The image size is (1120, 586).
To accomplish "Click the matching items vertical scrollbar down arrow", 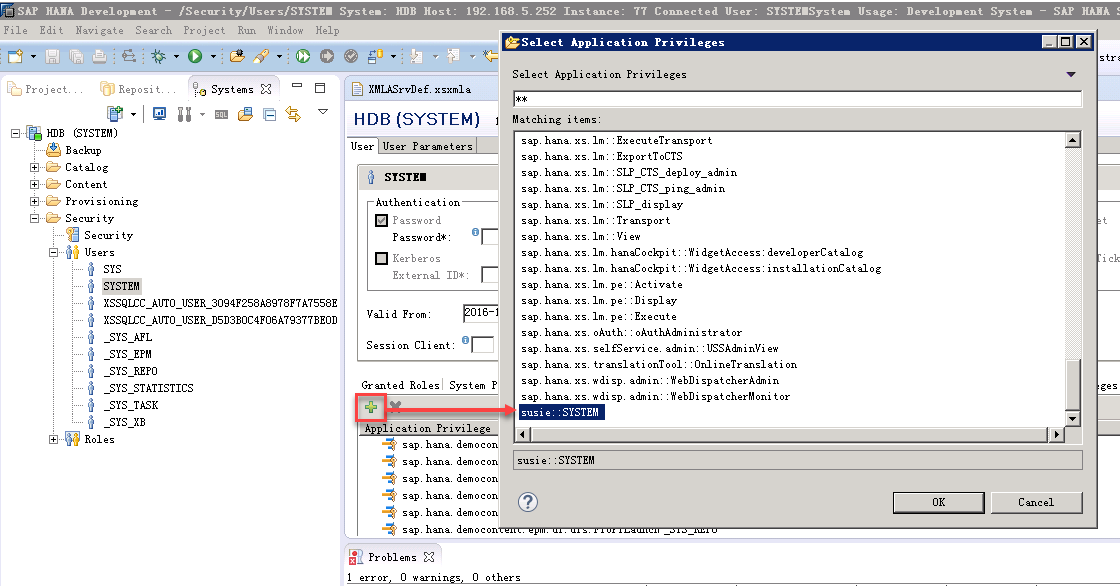I will coord(1073,418).
